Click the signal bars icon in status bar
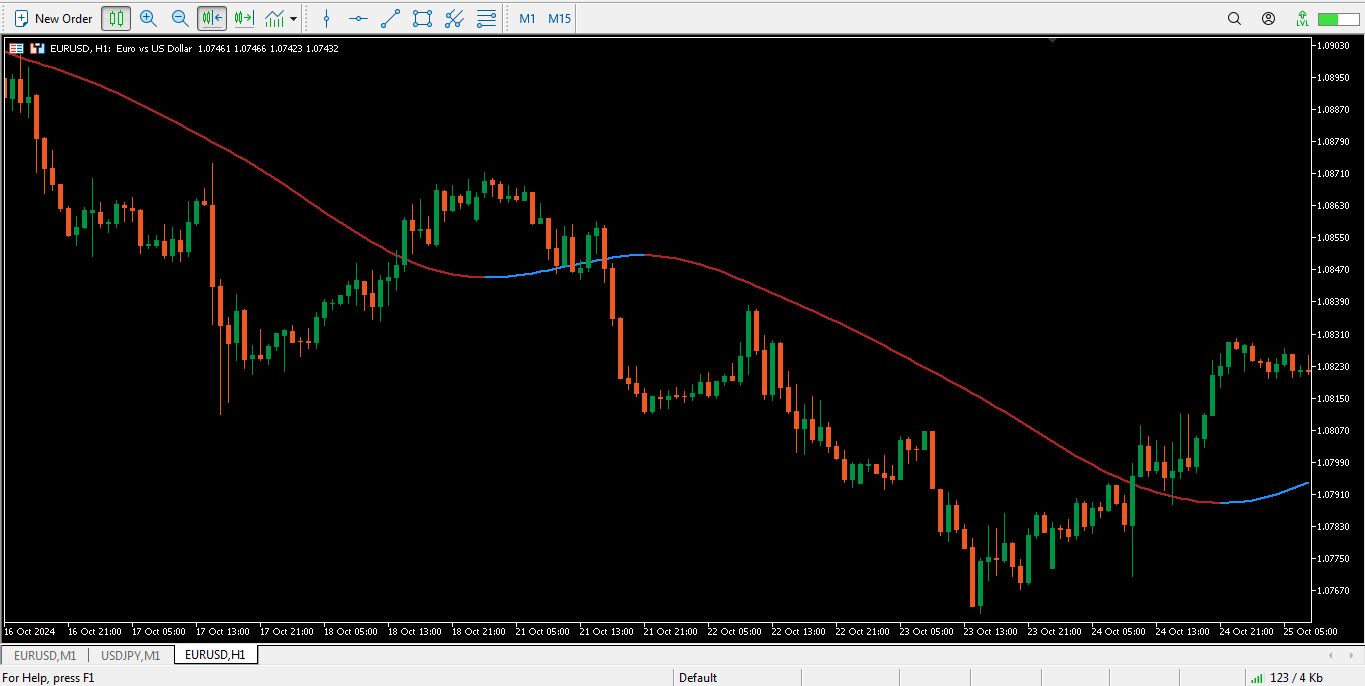Image resolution: width=1365 pixels, height=686 pixels. click(x=1256, y=677)
